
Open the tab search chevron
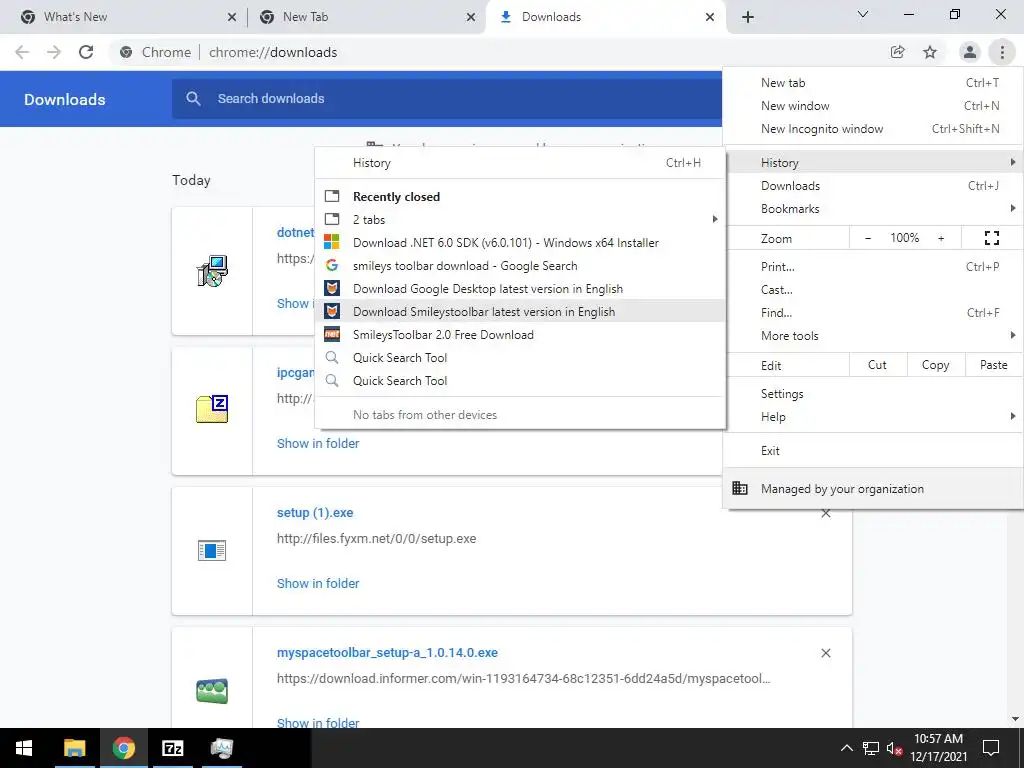click(x=863, y=14)
